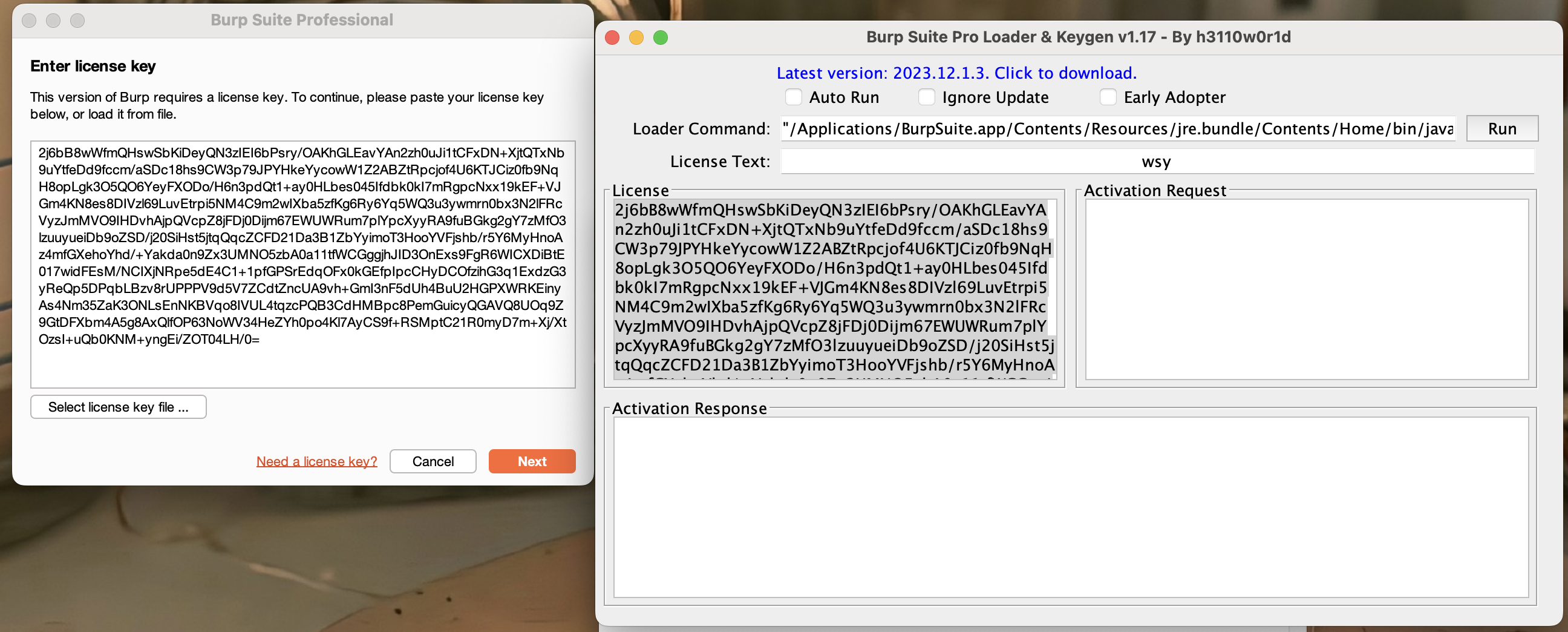The height and width of the screenshot is (632, 1568).
Task: Click the License Text label
Action: click(x=720, y=162)
